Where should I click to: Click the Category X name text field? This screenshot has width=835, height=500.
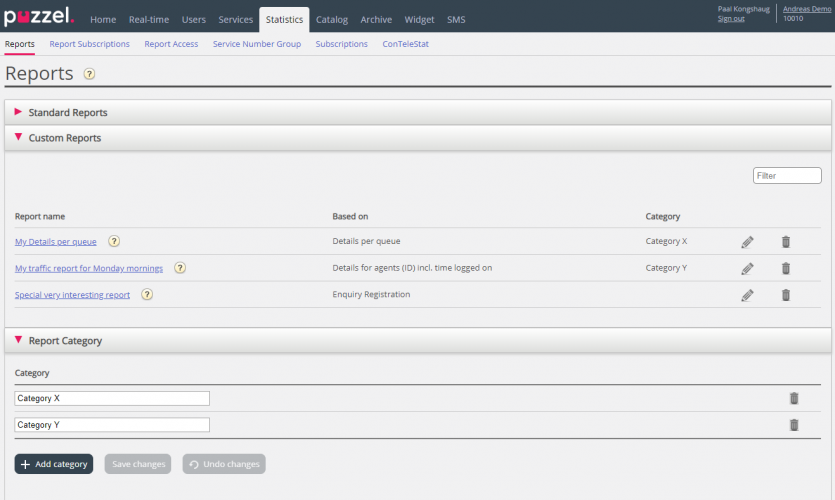pyautogui.click(x=112, y=398)
